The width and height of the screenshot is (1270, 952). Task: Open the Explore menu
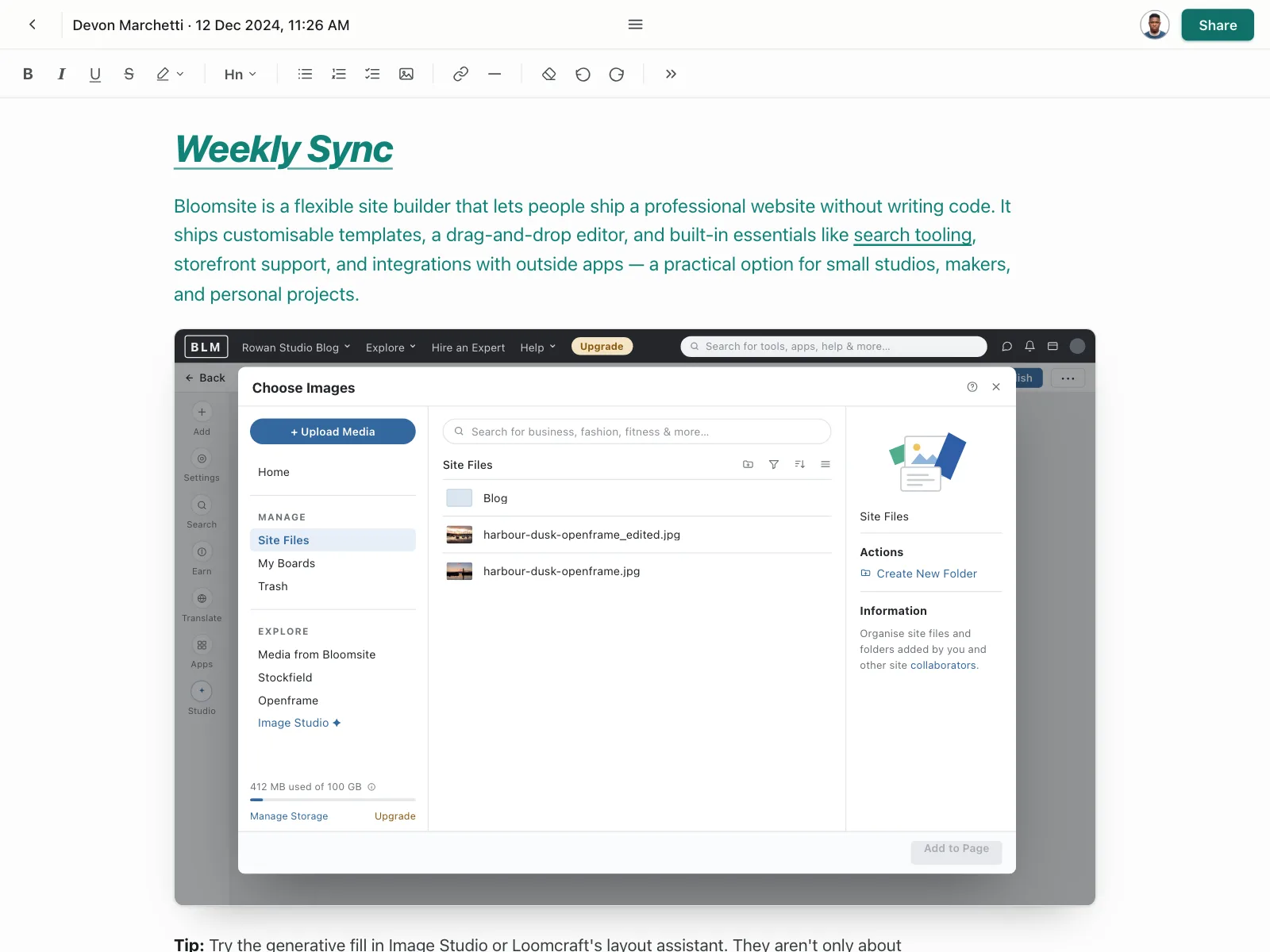pyautogui.click(x=391, y=347)
